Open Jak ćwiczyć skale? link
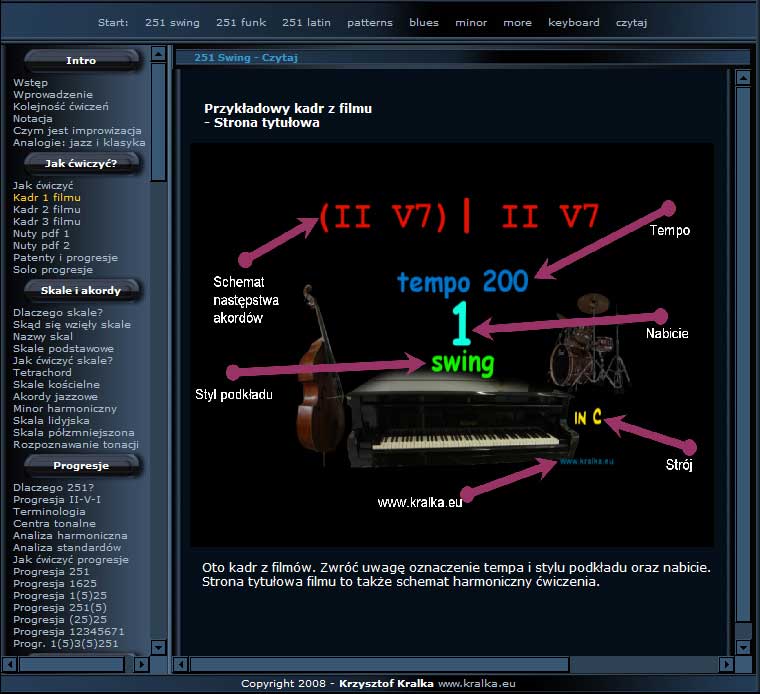This screenshot has height=694, width=760. point(63,361)
